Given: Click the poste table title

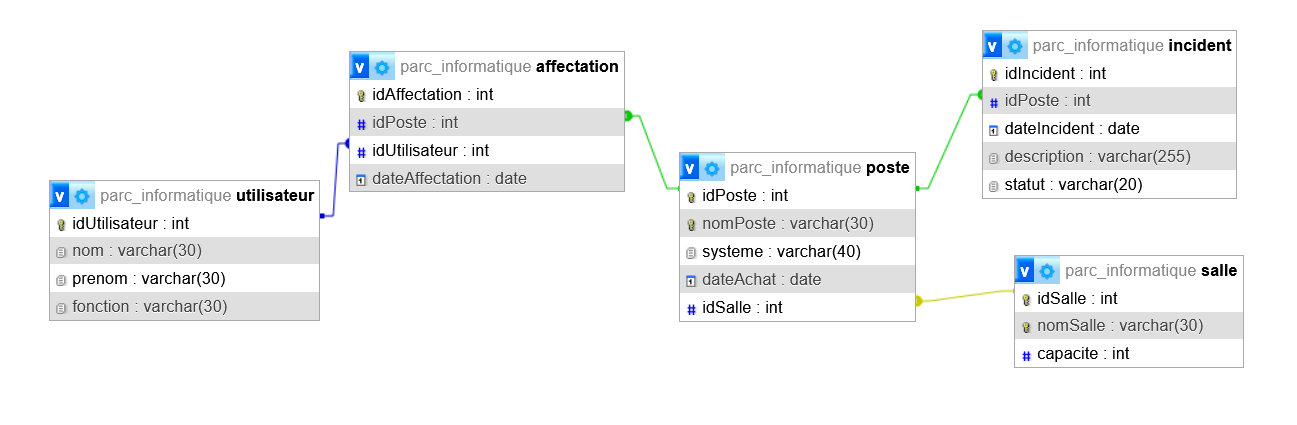Looking at the screenshot, I should [888, 168].
